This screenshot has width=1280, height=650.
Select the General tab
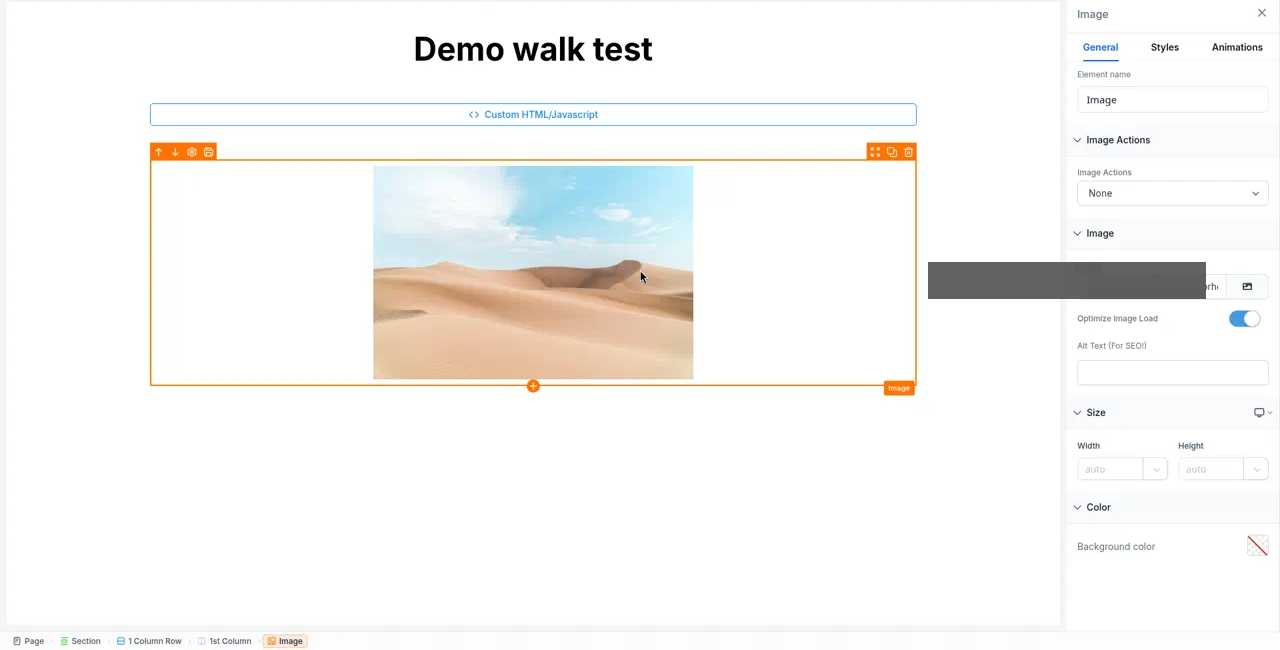coord(1100,47)
